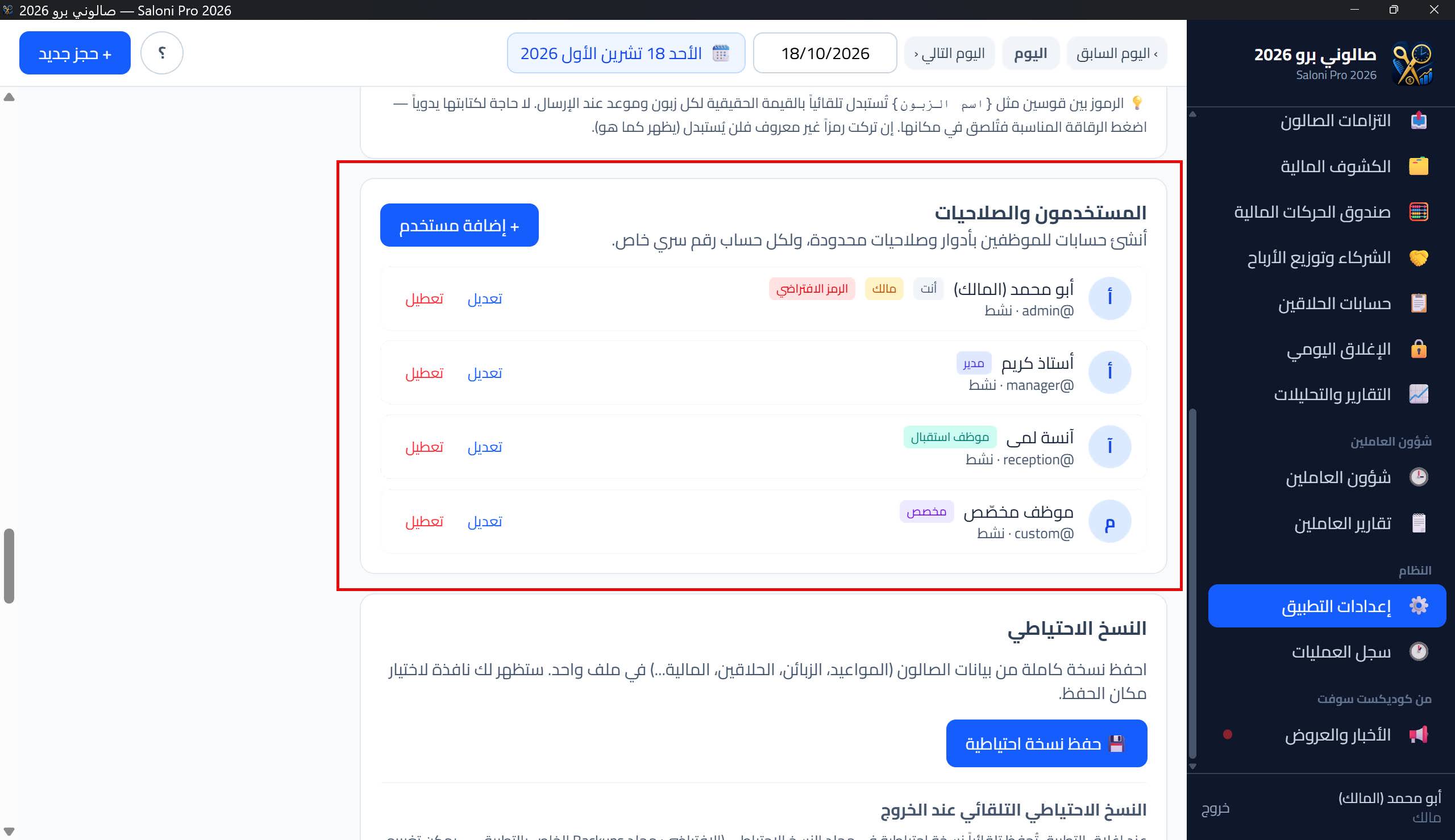Click تعطيل for أبو محمد (المالك)

point(424,298)
